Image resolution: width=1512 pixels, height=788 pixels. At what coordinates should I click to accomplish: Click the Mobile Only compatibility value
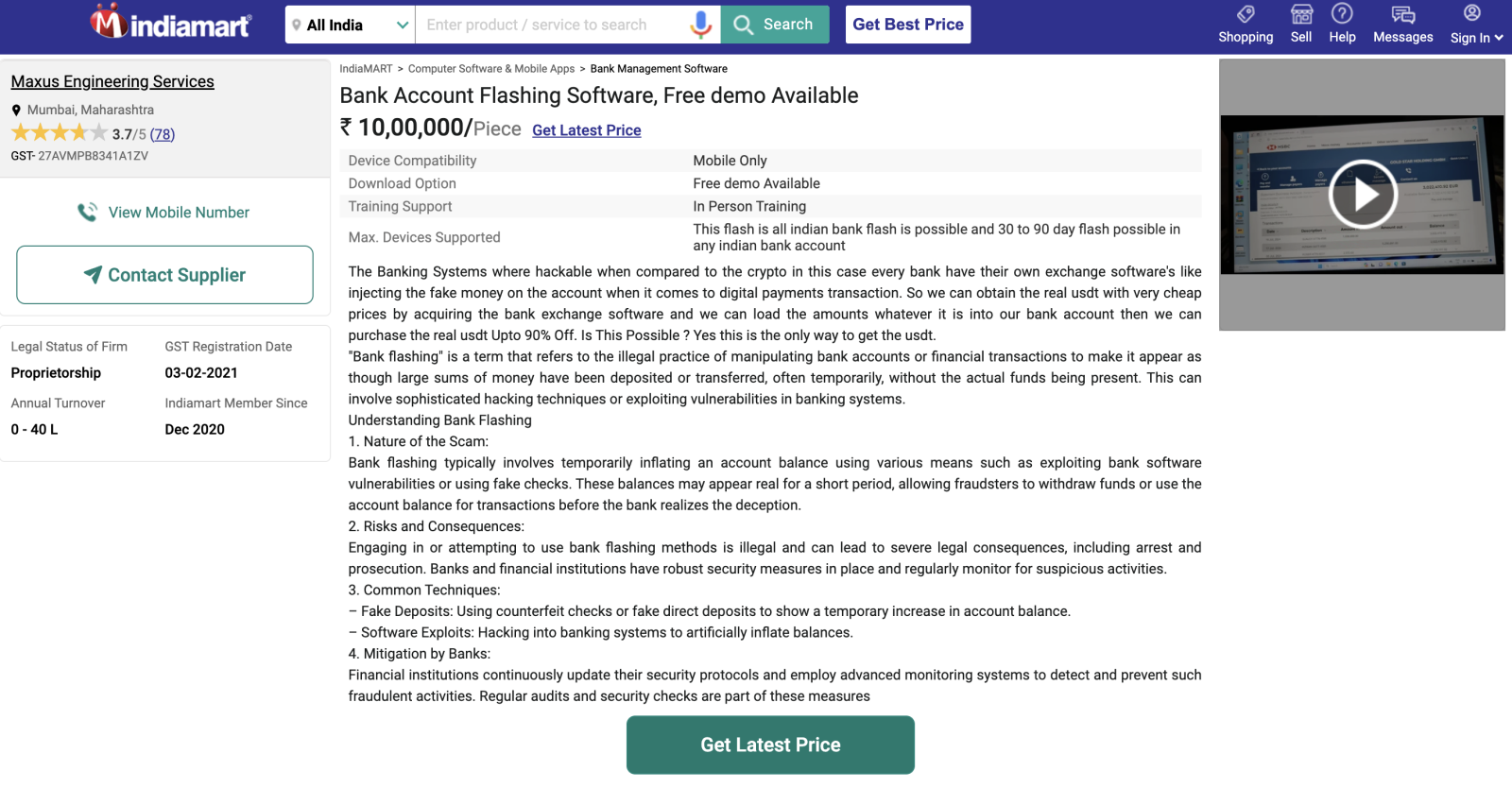[730, 161]
